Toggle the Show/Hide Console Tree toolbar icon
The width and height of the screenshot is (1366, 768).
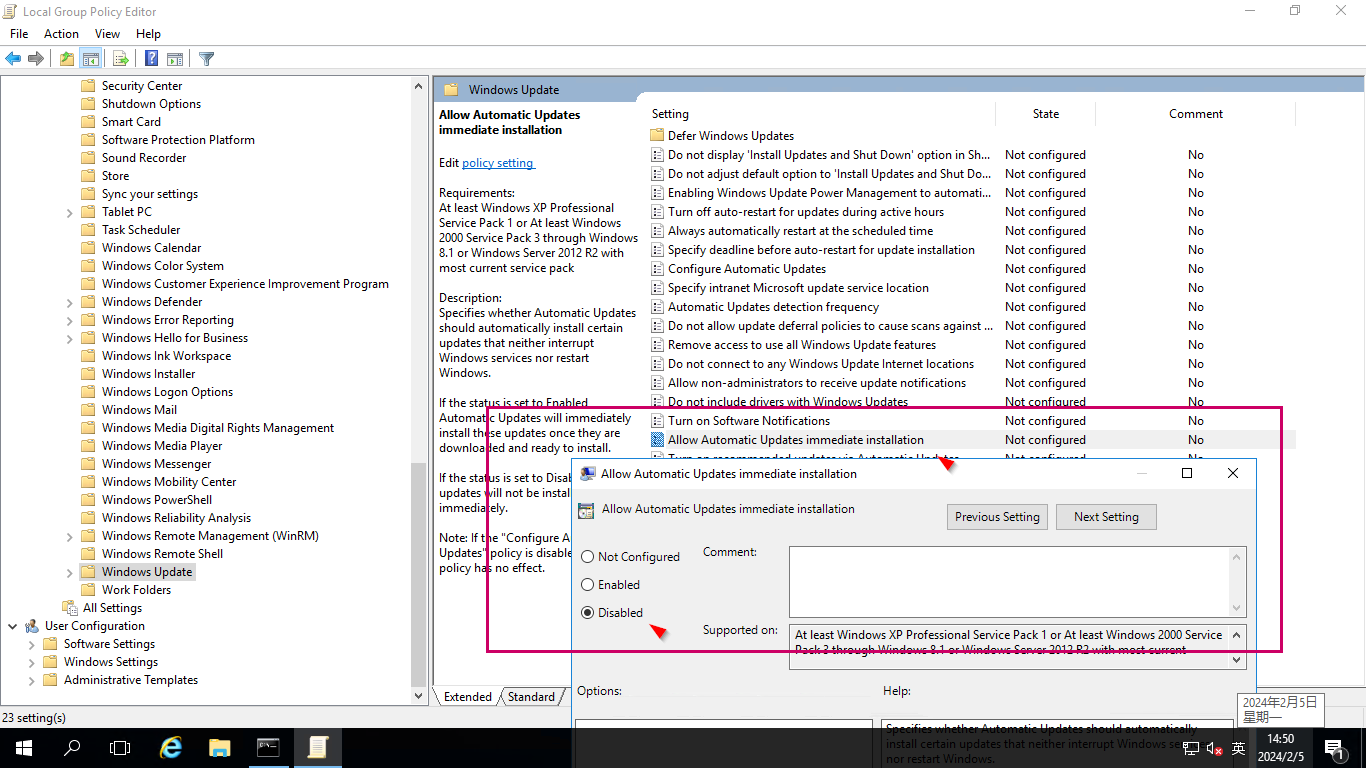click(x=90, y=59)
